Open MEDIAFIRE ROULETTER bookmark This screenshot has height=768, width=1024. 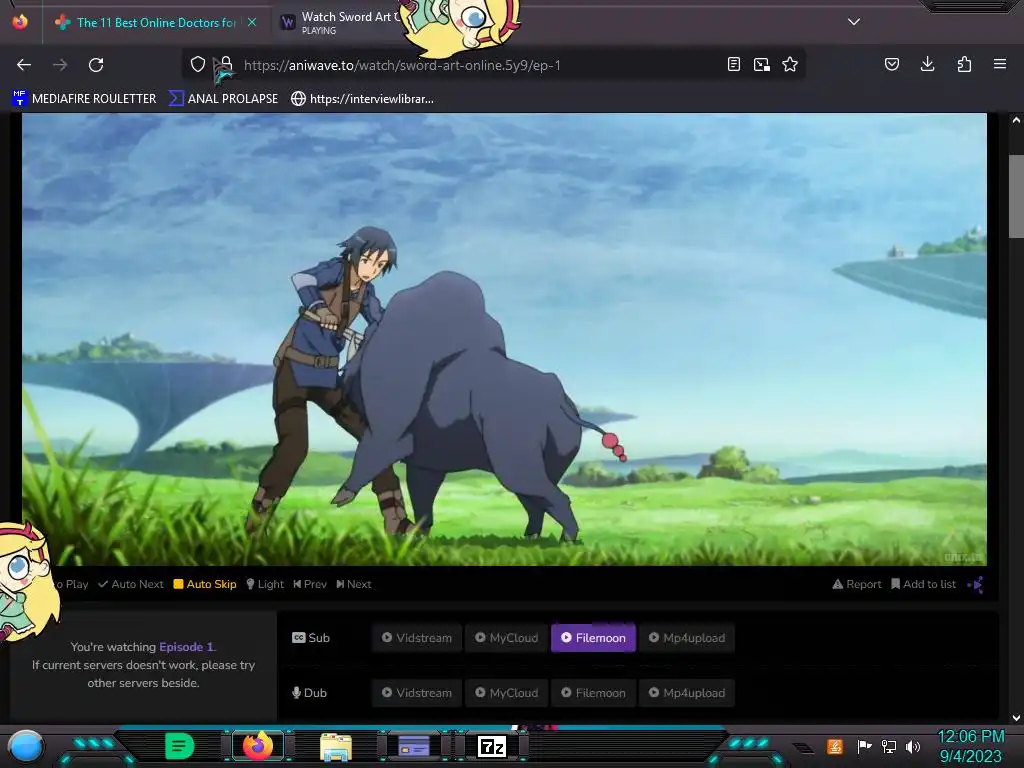[x=84, y=99]
